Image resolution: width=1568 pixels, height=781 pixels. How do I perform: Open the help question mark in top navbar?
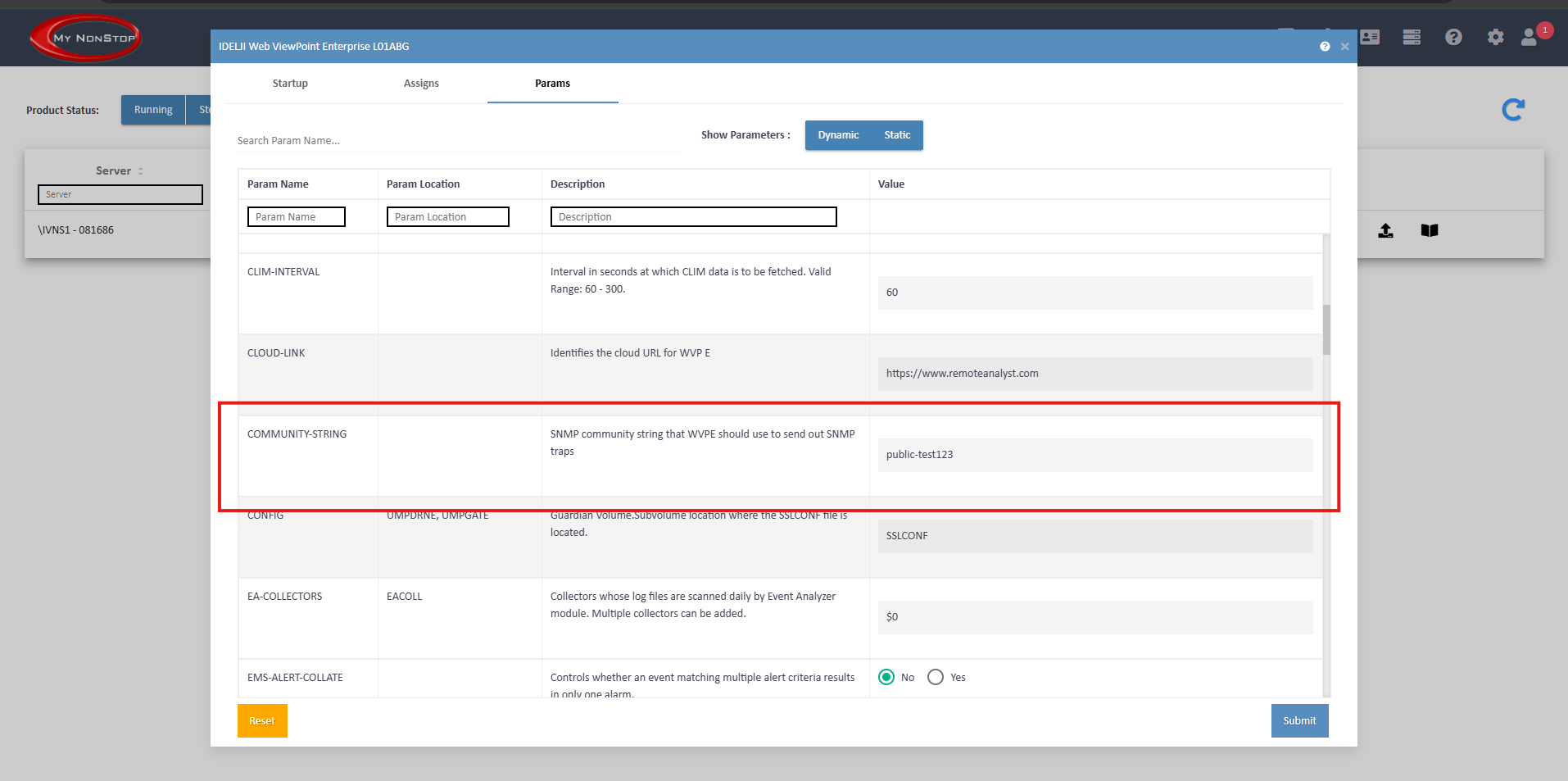[1453, 37]
